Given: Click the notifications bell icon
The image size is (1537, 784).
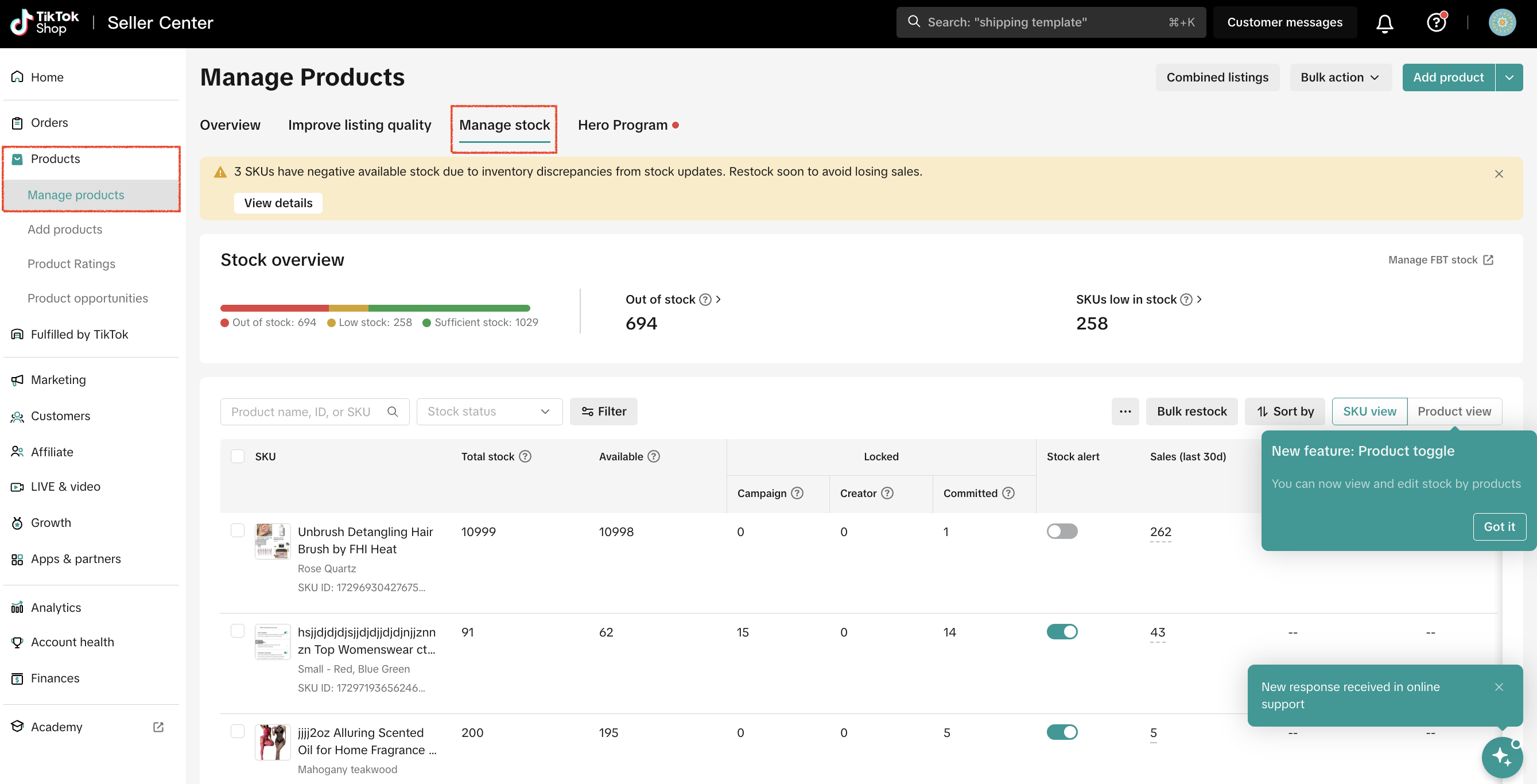Looking at the screenshot, I should (1384, 23).
